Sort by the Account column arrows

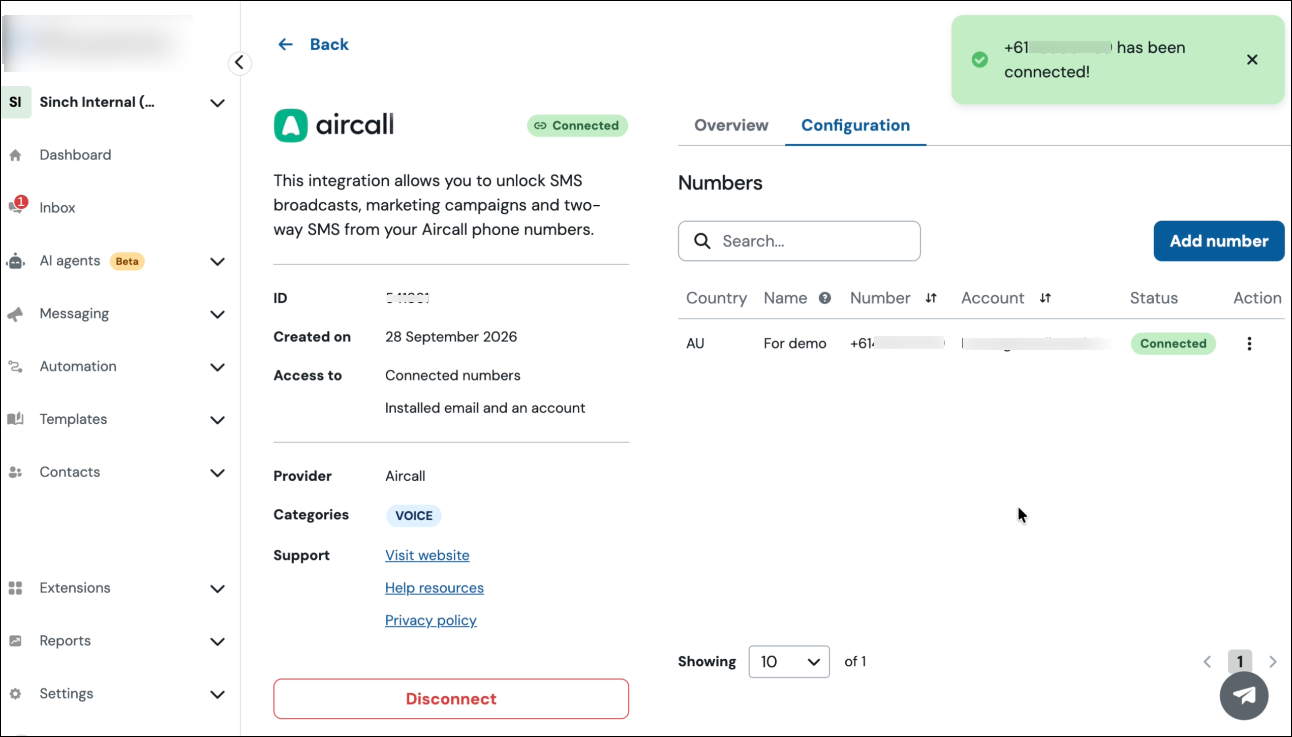coord(1045,298)
